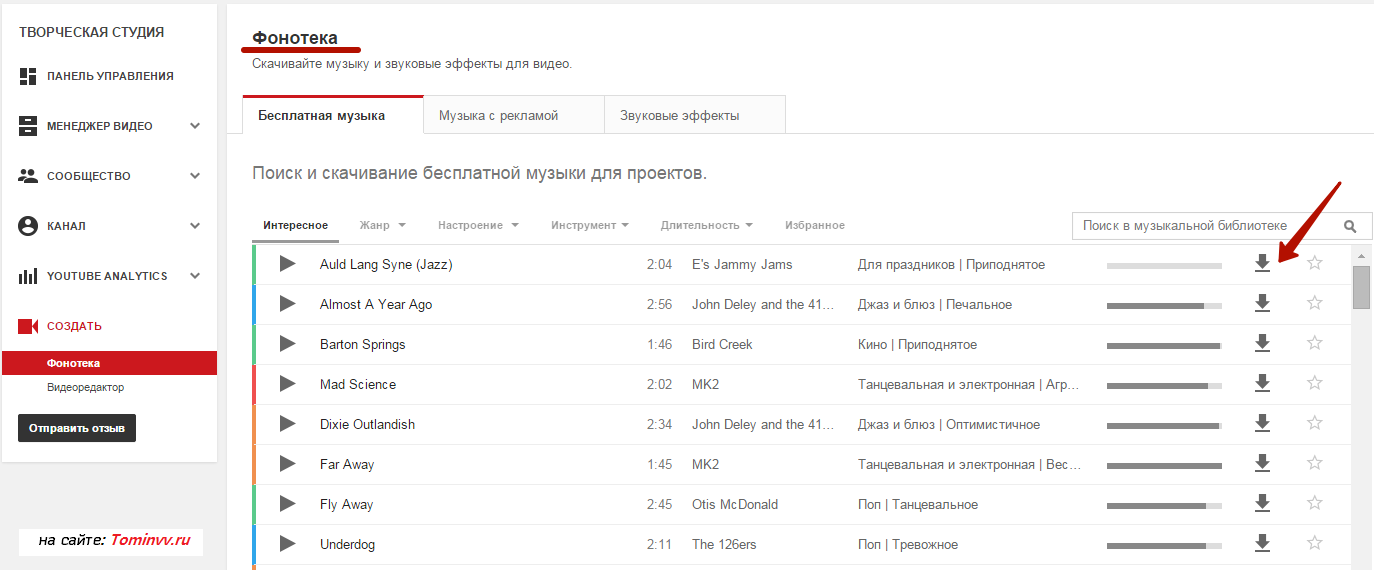Download the Almost A Year Ago track
The image size is (1374, 570).
click(1262, 304)
